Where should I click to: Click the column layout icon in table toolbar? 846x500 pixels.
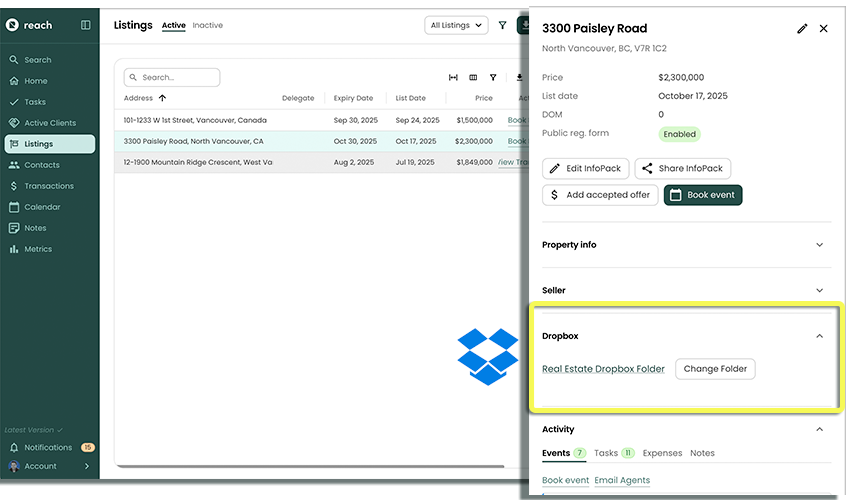[x=473, y=77]
